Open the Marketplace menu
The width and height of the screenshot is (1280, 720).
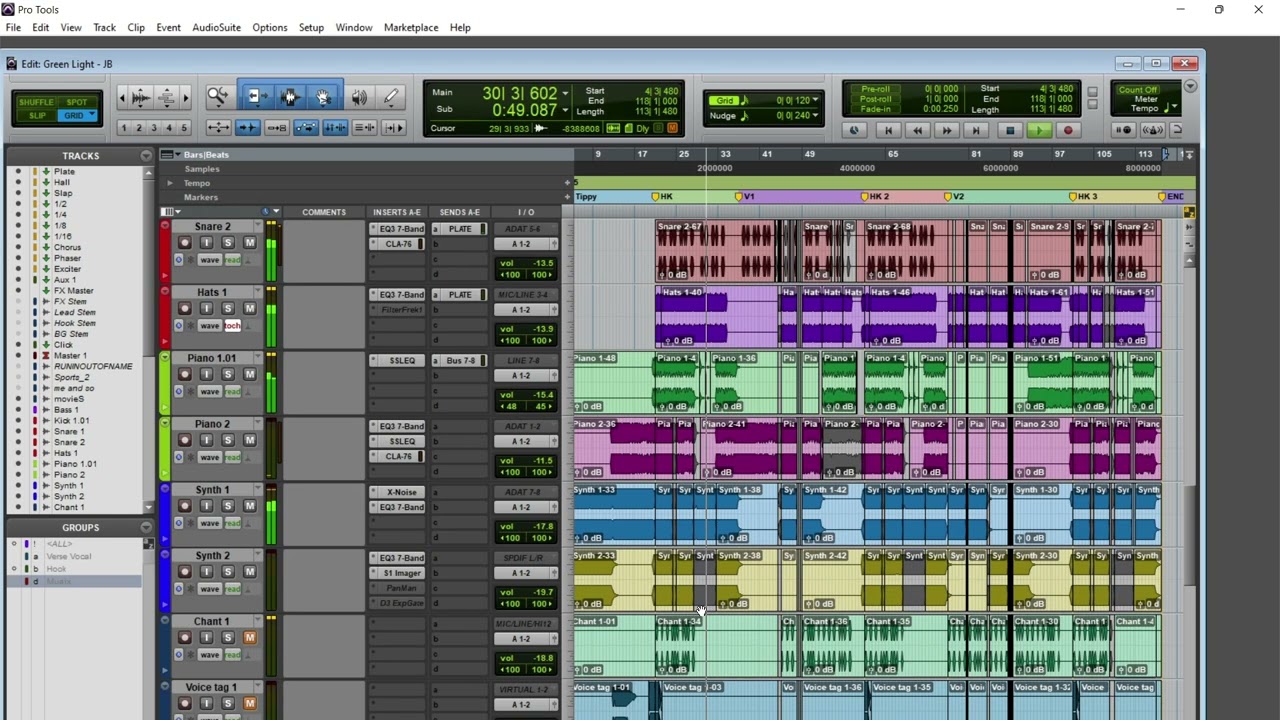coord(411,27)
